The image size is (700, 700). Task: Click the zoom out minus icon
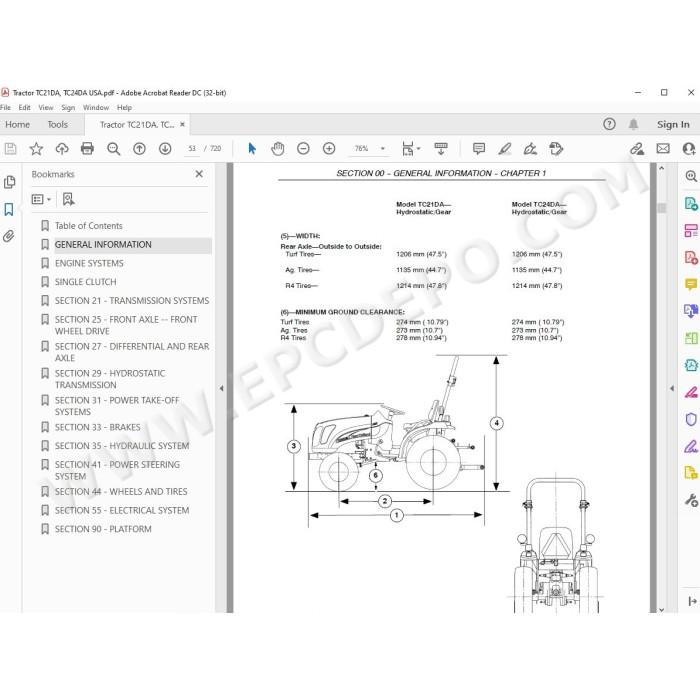[303, 149]
